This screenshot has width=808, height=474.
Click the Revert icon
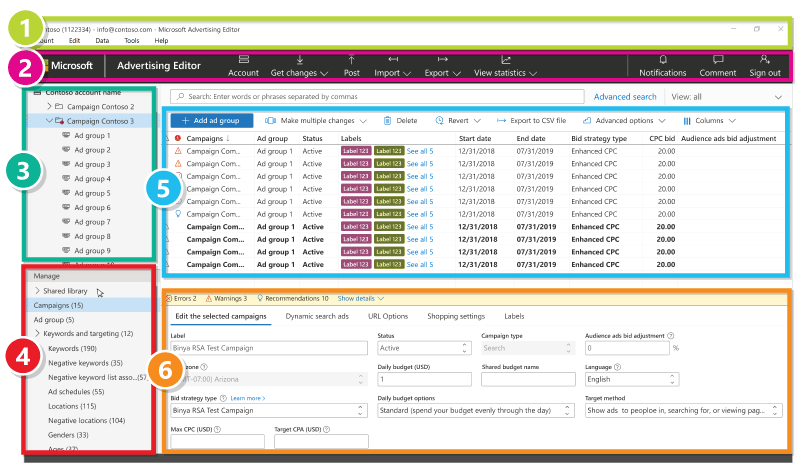pos(440,121)
